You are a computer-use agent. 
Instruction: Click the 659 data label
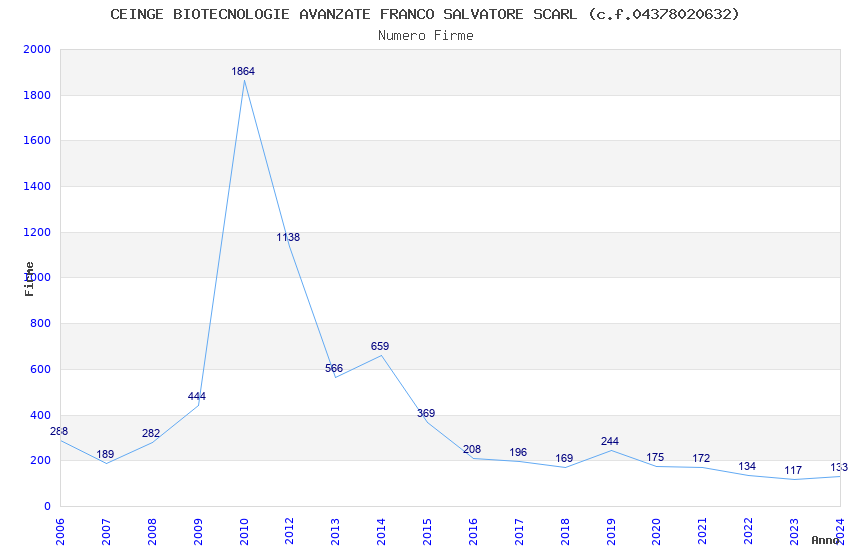coord(380,346)
